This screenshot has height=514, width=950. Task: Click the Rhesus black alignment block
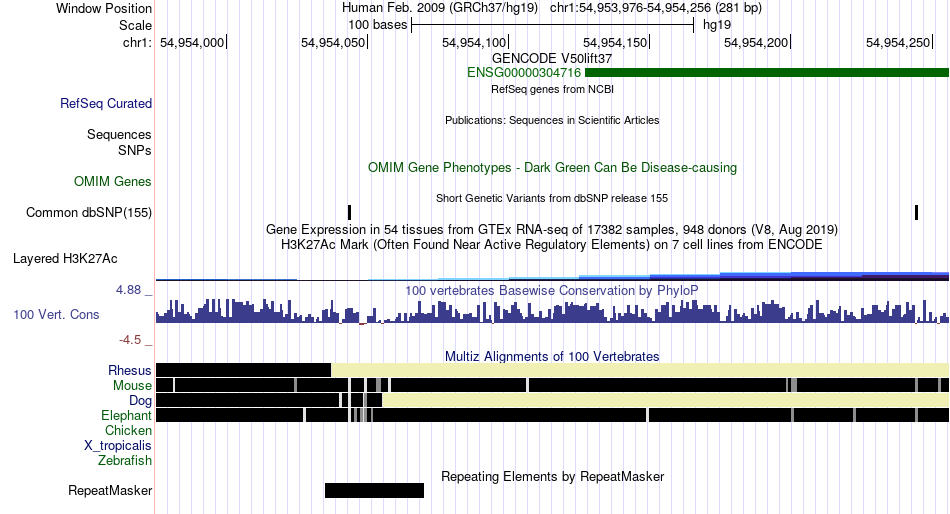point(244,370)
